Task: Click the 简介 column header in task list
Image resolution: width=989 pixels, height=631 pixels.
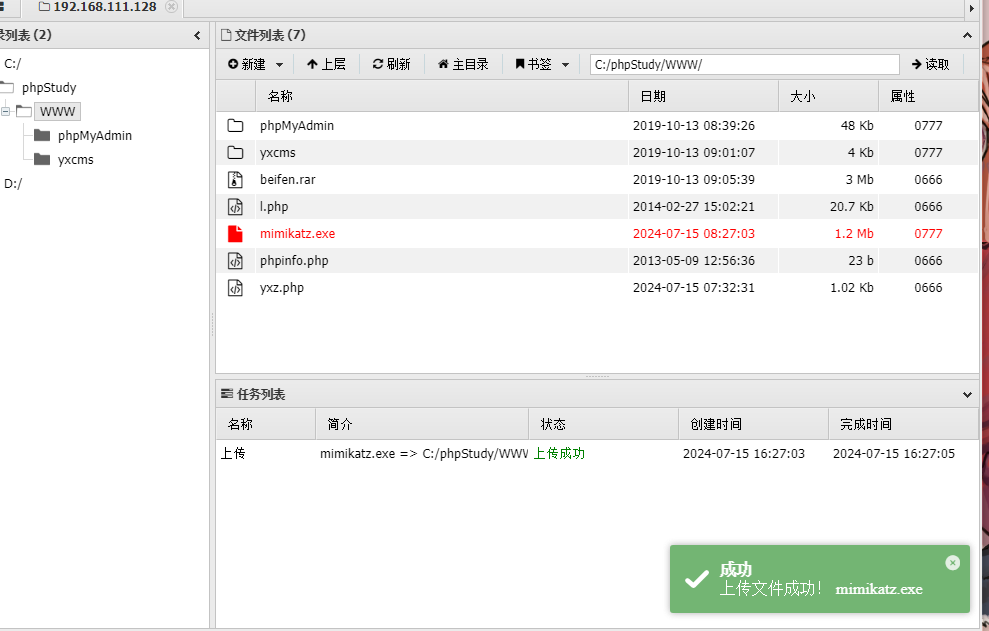Action: [422, 424]
